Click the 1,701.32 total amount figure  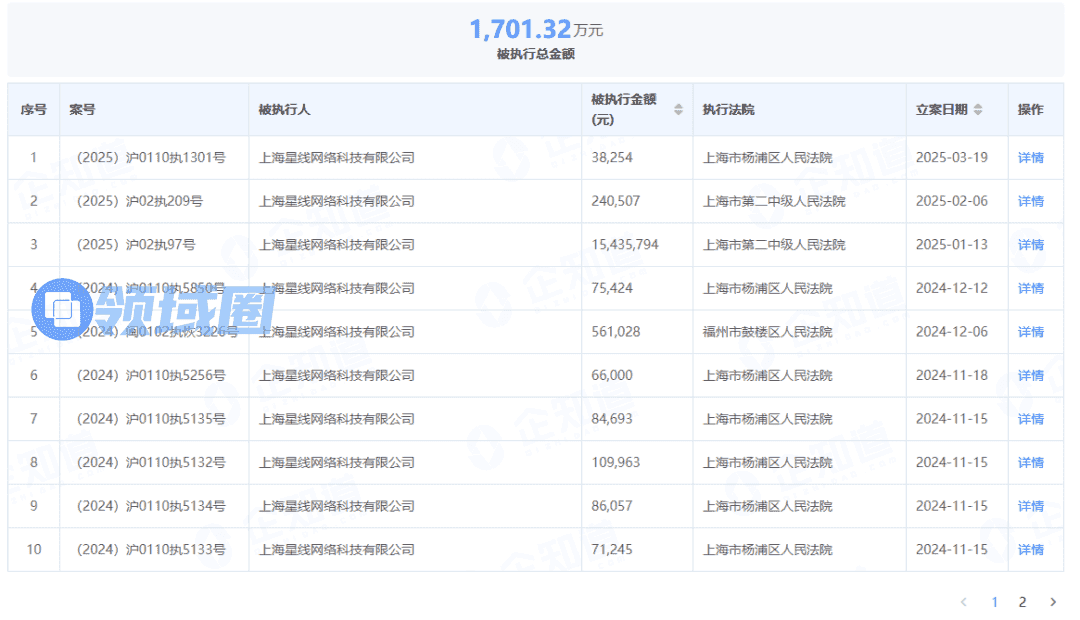point(520,29)
